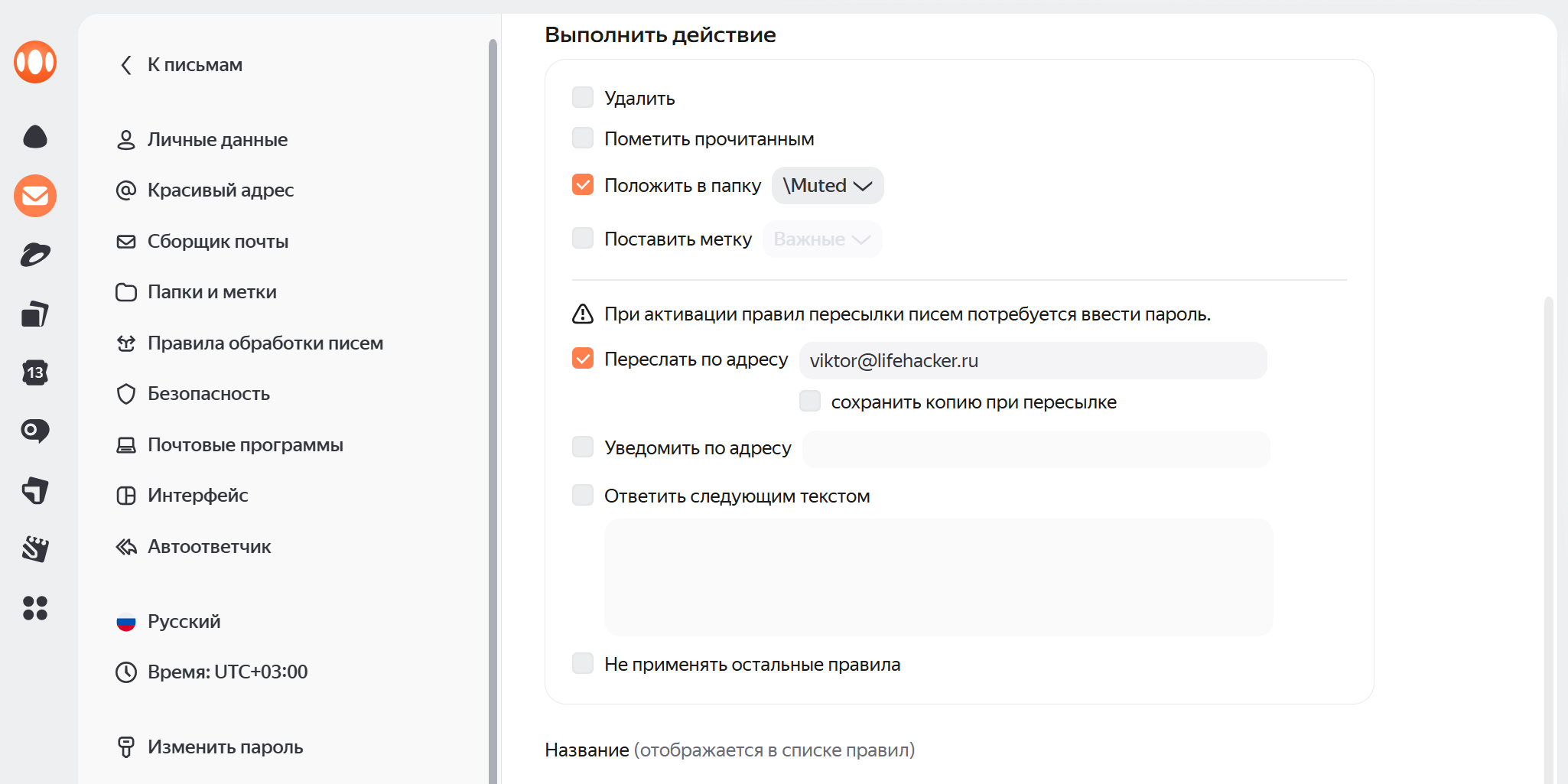Click the folder icon for Папки и метки
This screenshot has height=784, width=1568.
pos(126,292)
